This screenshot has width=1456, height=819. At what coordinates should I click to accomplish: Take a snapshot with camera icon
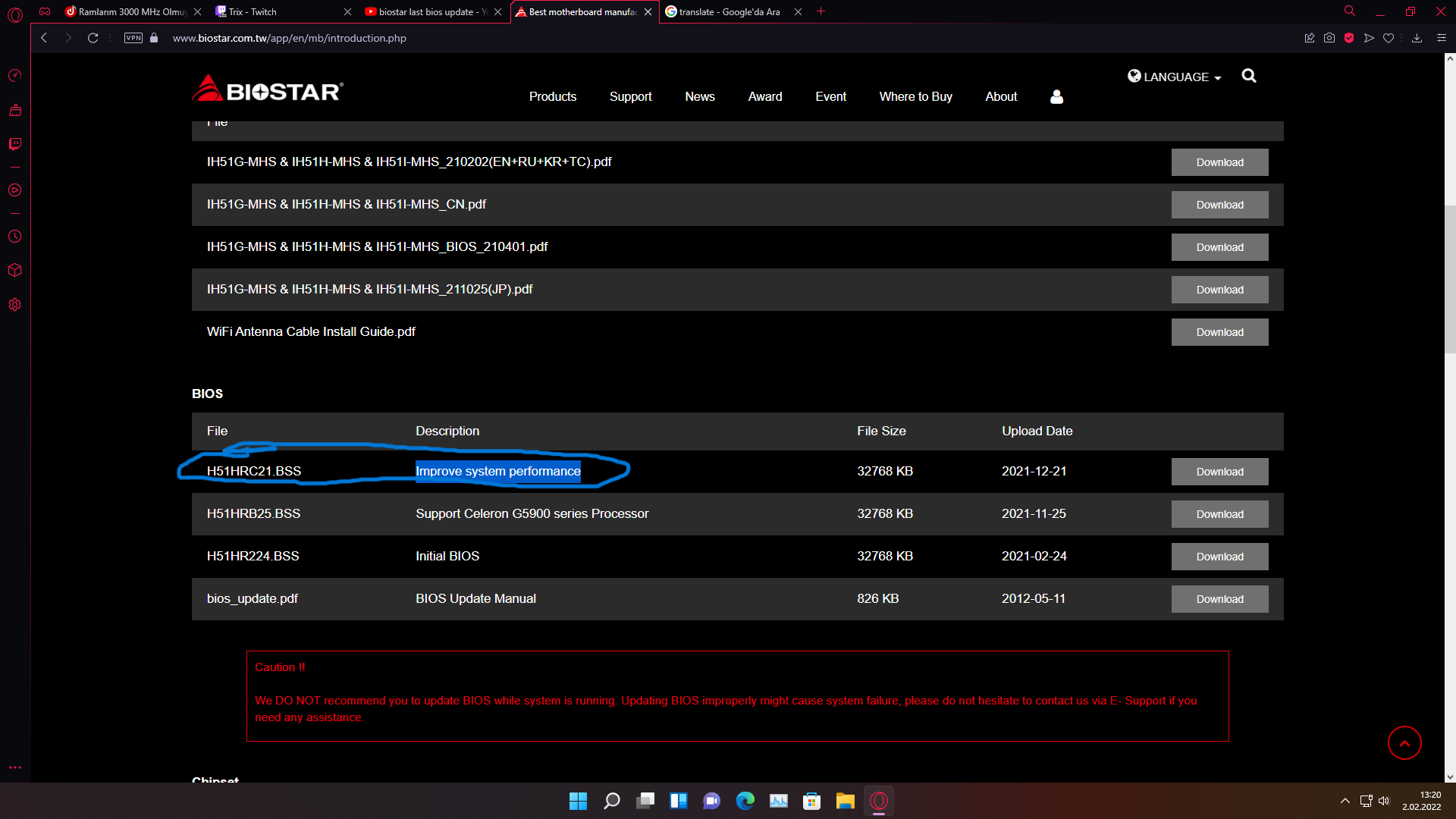[x=1329, y=38]
